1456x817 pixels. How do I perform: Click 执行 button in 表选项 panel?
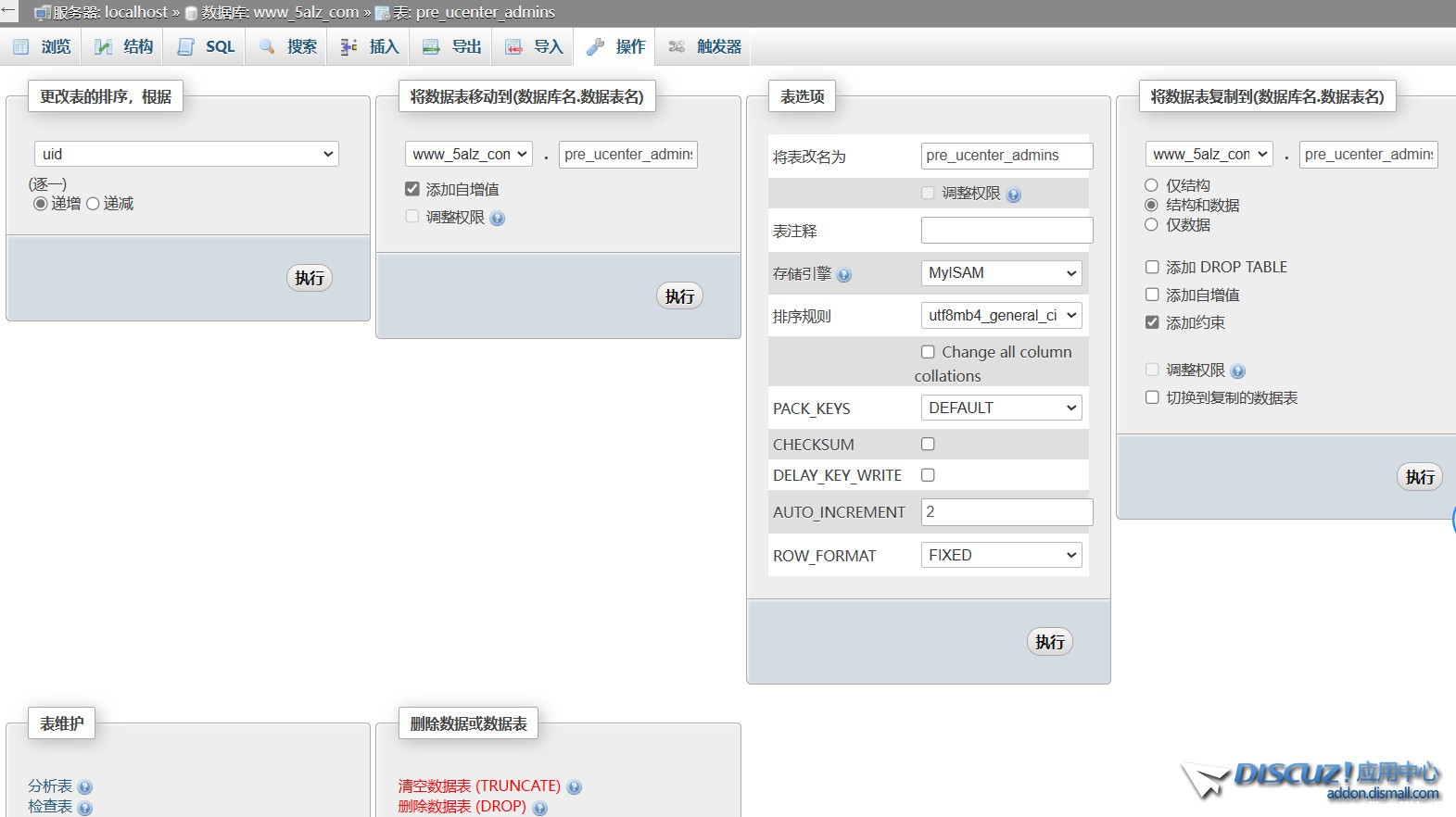pos(1049,642)
